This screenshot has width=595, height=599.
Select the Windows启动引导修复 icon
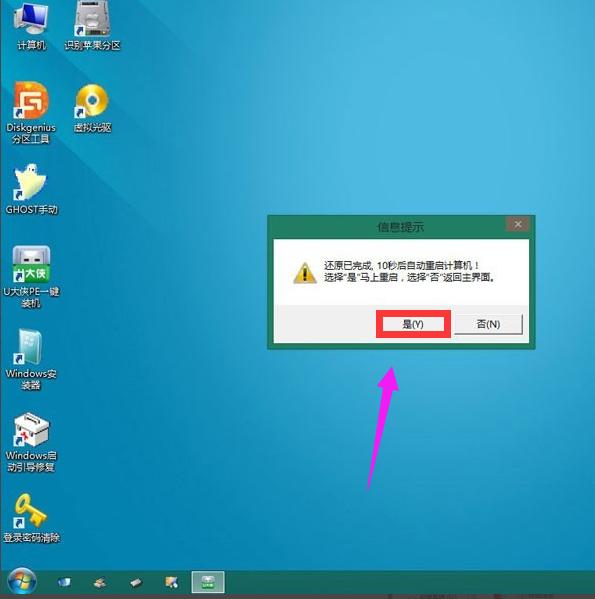pos(31,442)
